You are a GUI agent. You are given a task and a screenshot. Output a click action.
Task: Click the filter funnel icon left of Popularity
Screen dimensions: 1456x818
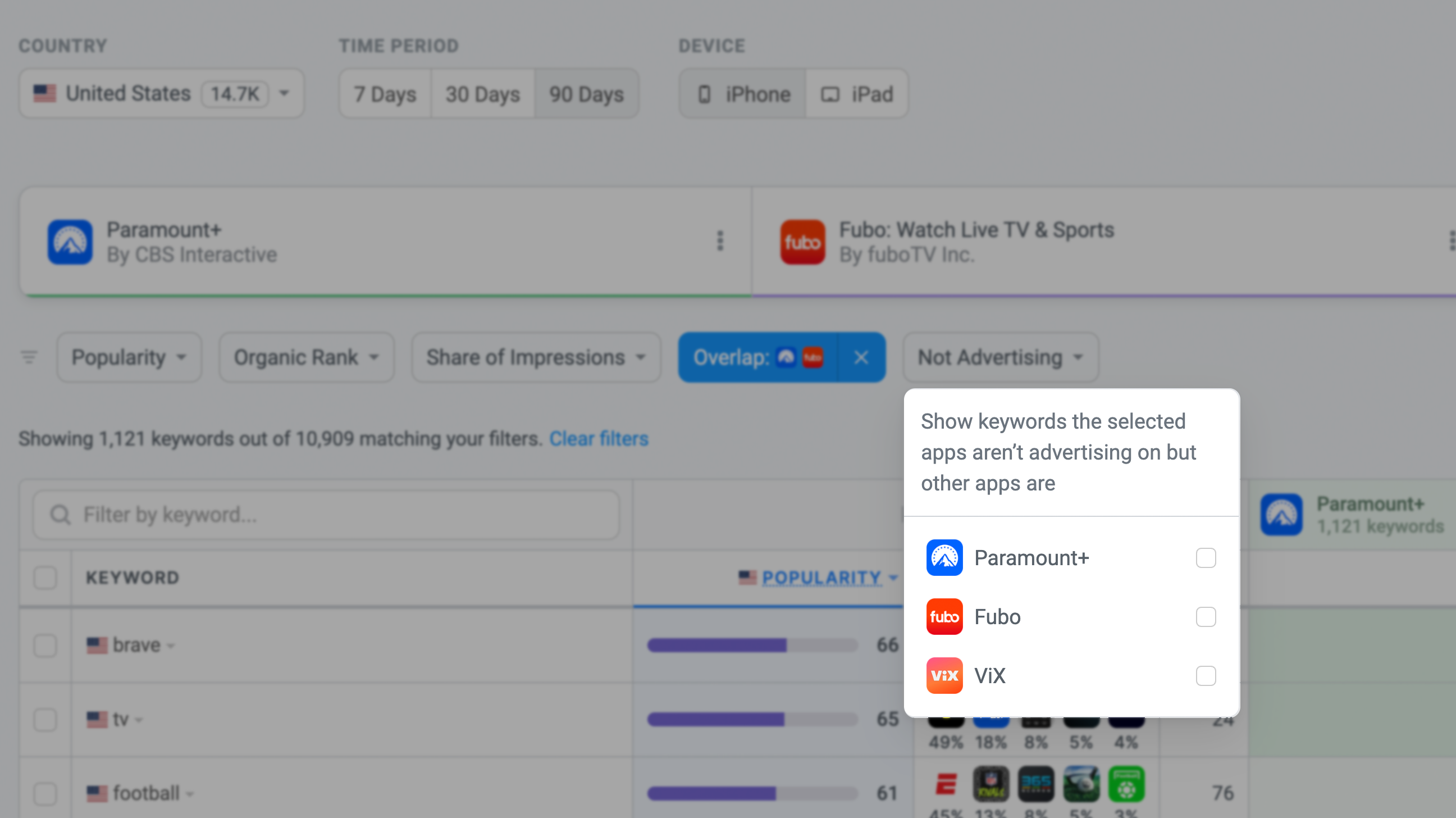coord(28,357)
